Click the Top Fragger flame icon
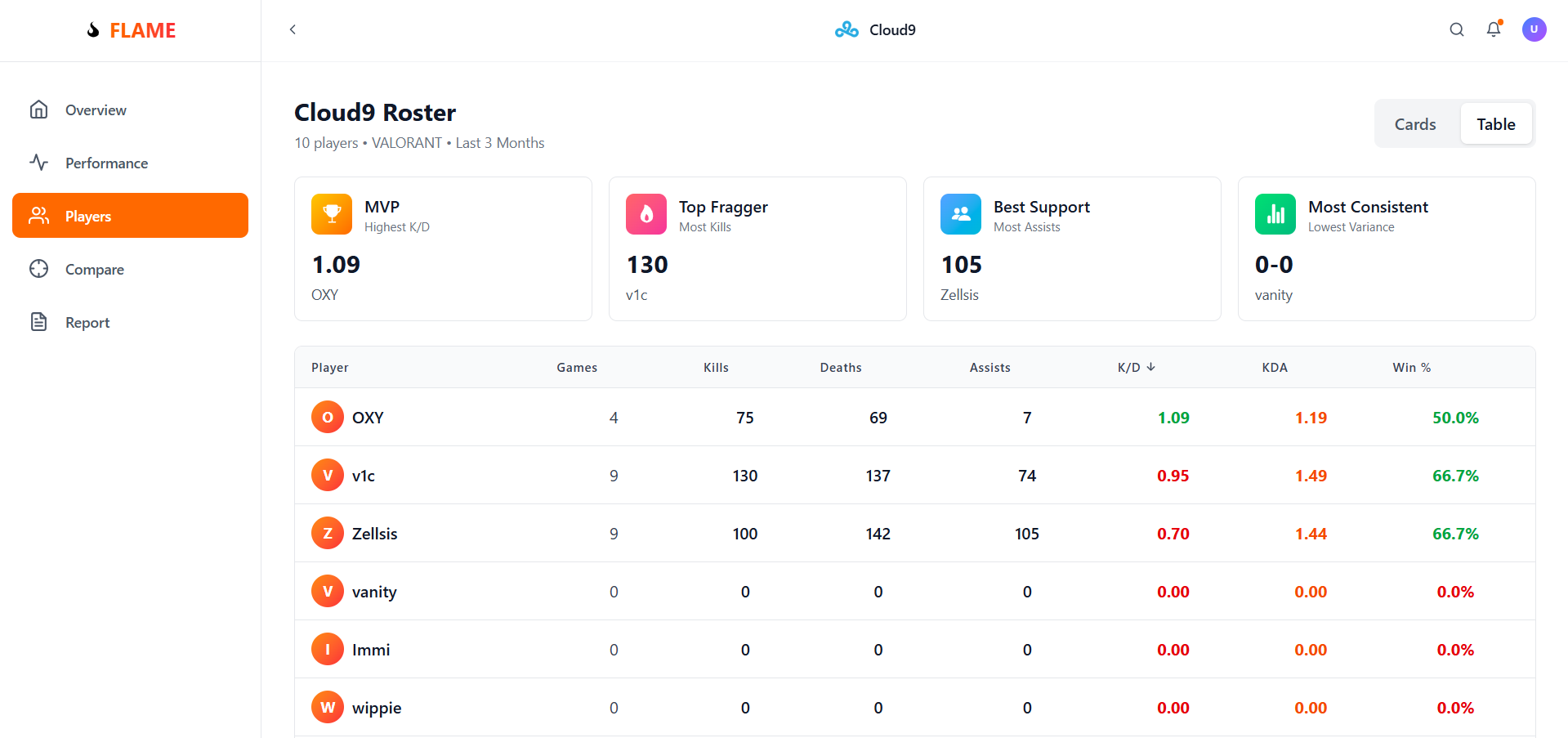Screen dimensions: 1568x738 pyautogui.click(x=646, y=214)
